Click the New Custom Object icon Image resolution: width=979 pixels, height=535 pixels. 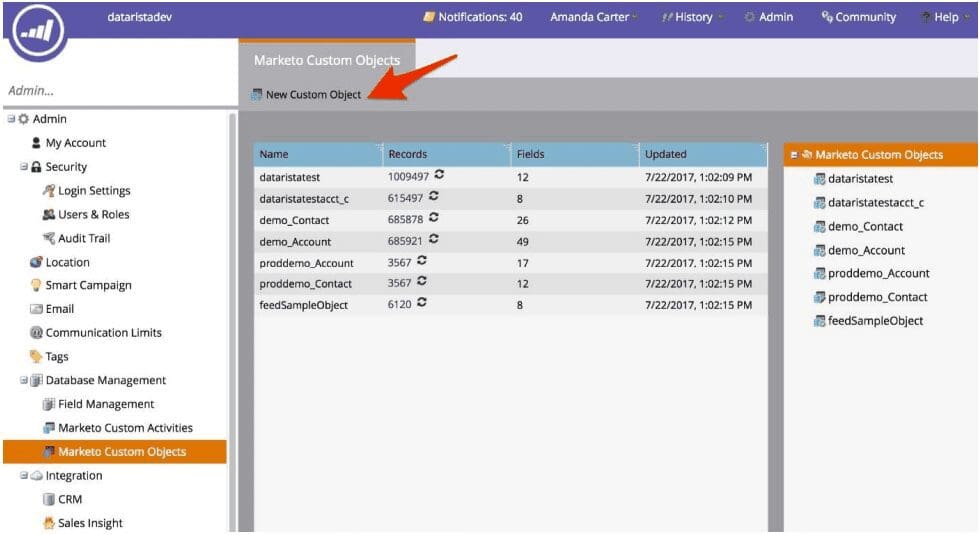pos(257,94)
